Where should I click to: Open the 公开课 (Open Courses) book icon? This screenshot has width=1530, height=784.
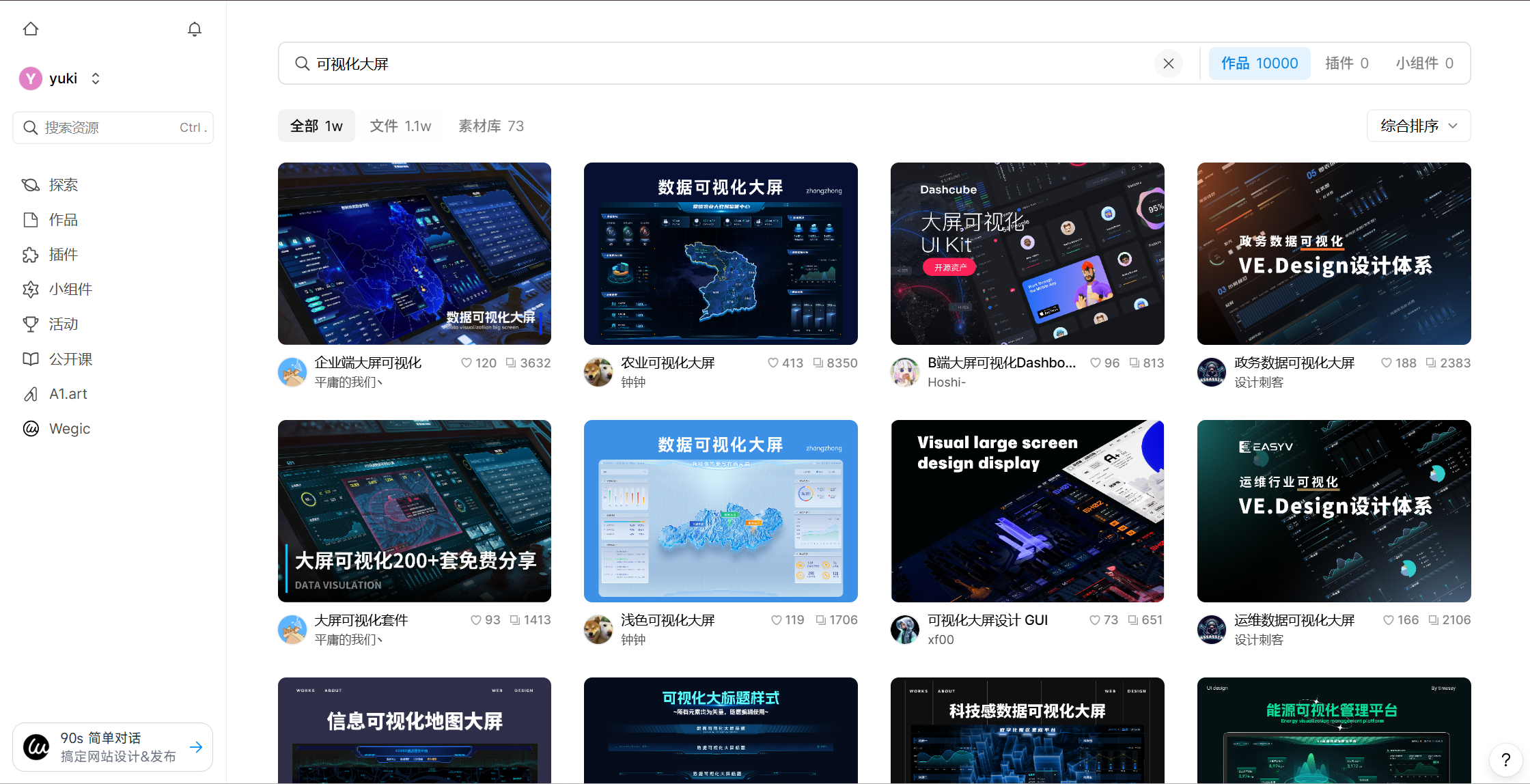(31, 359)
